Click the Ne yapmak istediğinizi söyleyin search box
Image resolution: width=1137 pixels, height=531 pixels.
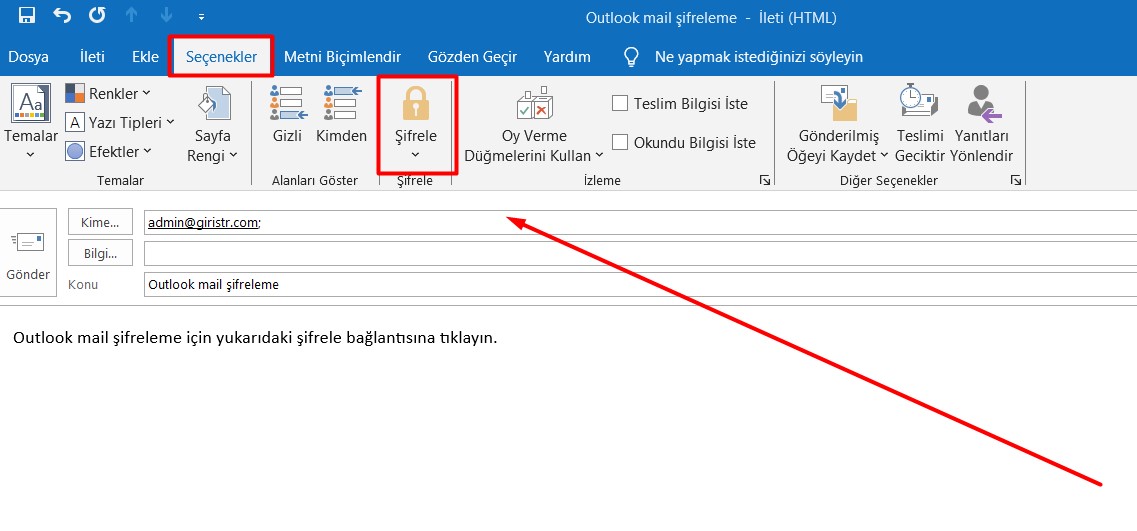click(758, 57)
